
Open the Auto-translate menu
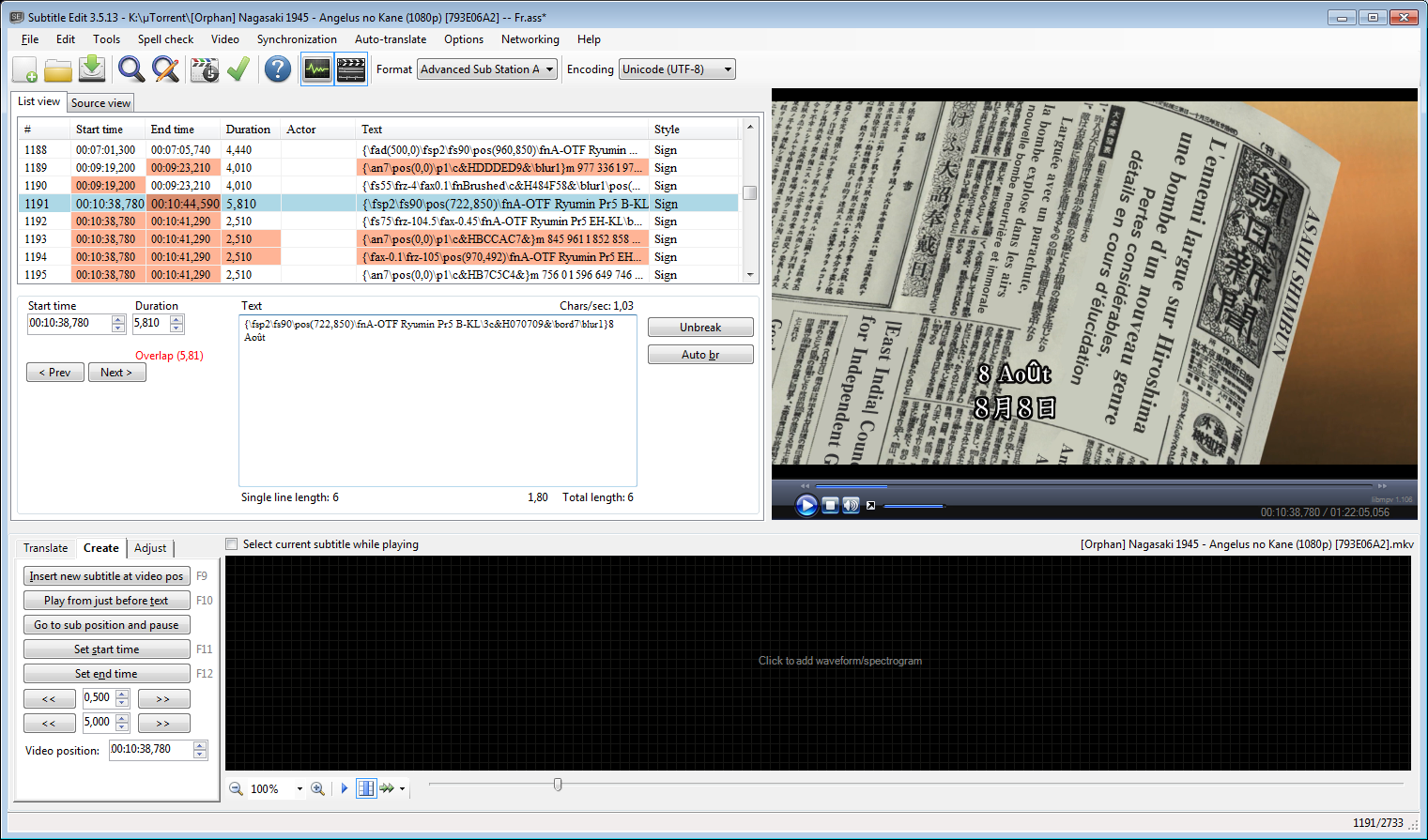[391, 39]
